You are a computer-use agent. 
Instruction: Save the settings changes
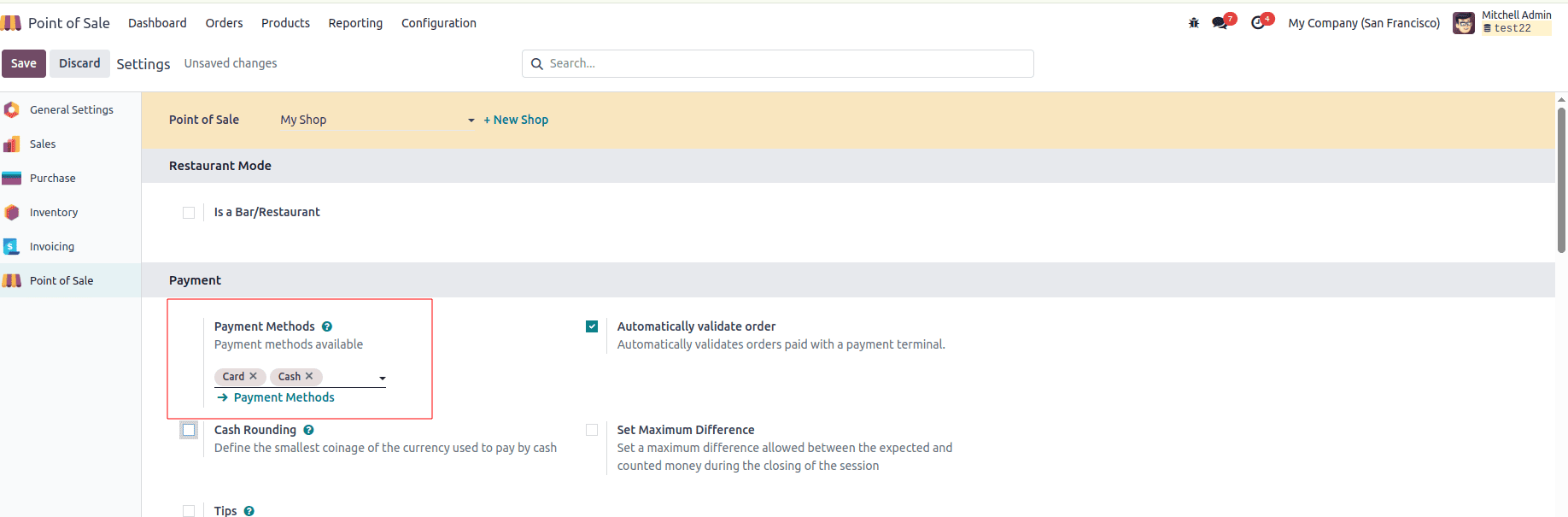(24, 63)
